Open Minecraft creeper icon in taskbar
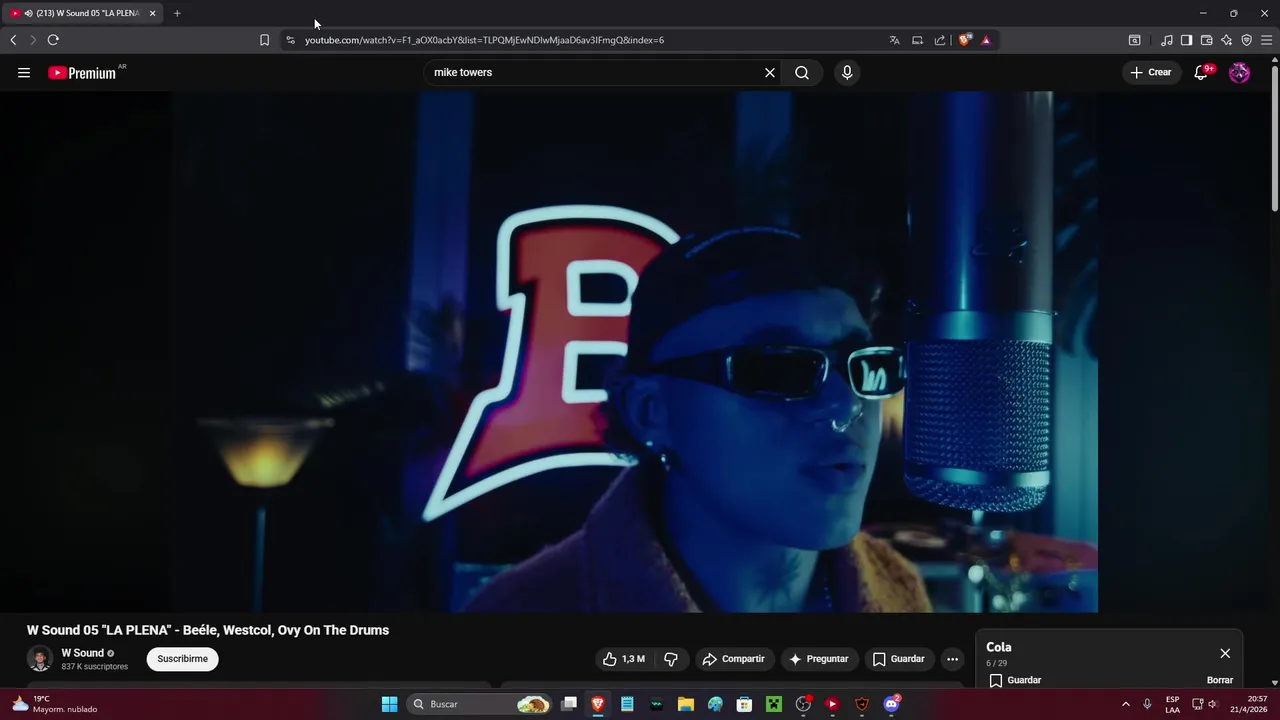This screenshot has width=1280, height=720. click(773, 704)
